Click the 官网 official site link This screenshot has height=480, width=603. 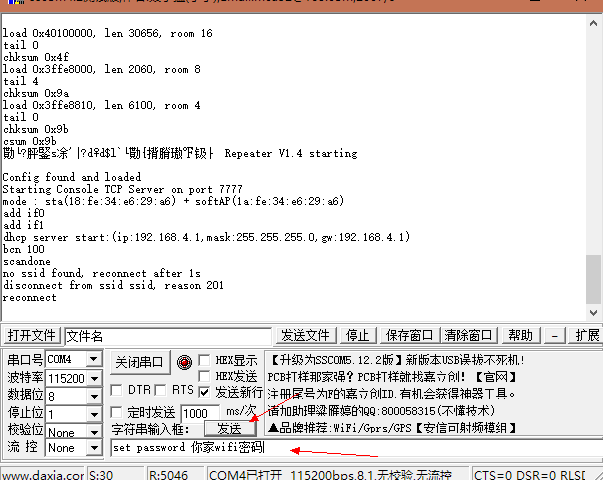pyautogui.click(x=496, y=377)
